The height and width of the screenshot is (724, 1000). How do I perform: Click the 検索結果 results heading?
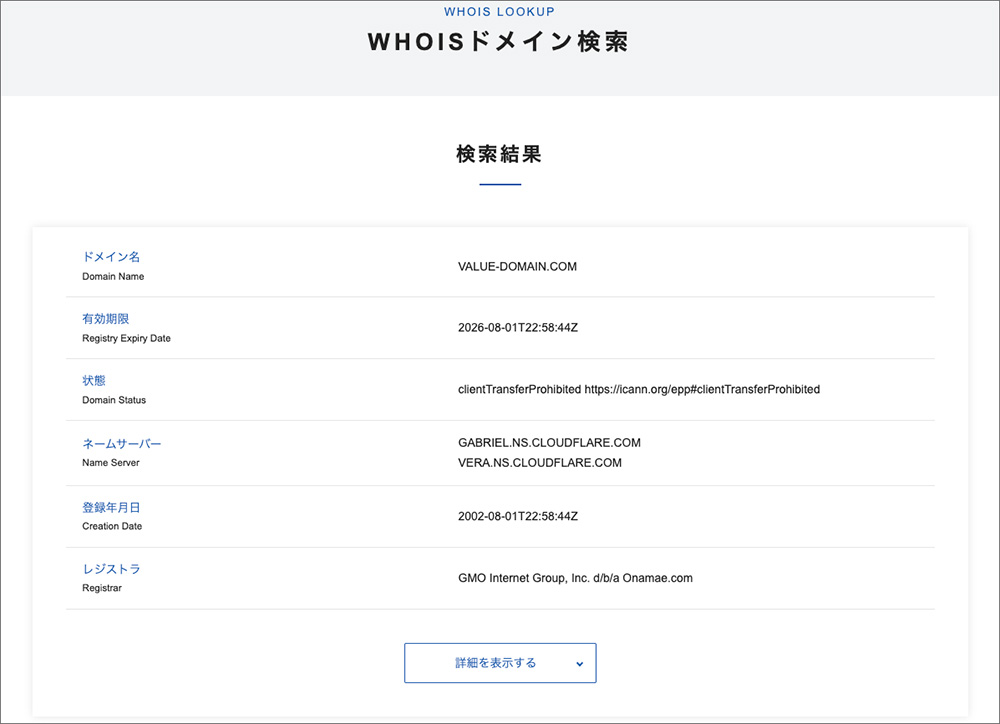pyautogui.click(x=500, y=154)
